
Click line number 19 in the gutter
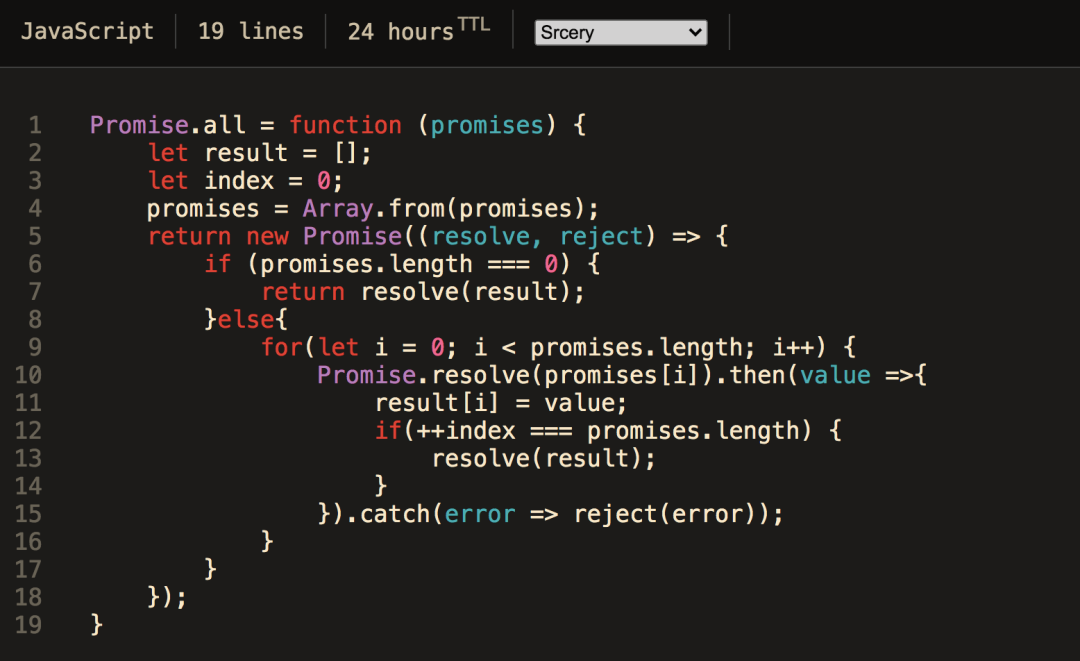pyautogui.click(x=28, y=625)
